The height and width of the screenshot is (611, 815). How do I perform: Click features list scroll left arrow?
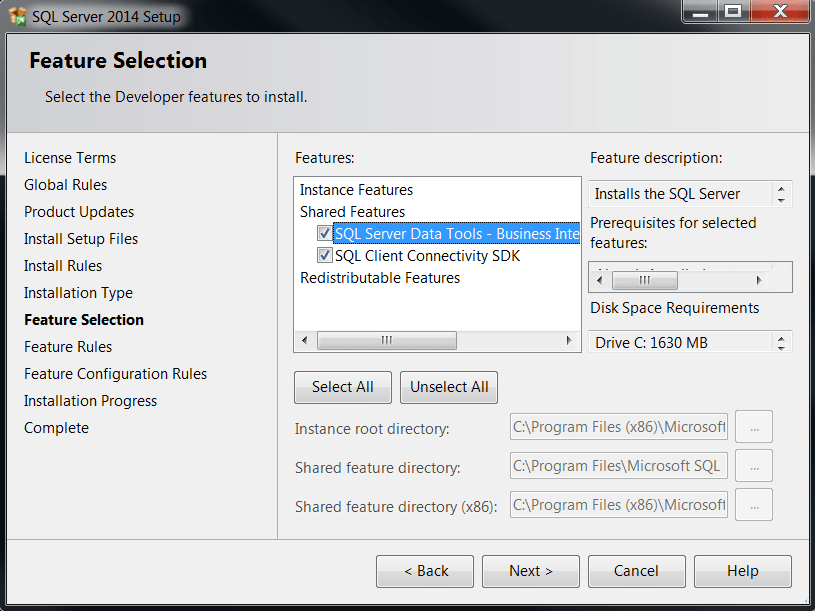tap(305, 340)
